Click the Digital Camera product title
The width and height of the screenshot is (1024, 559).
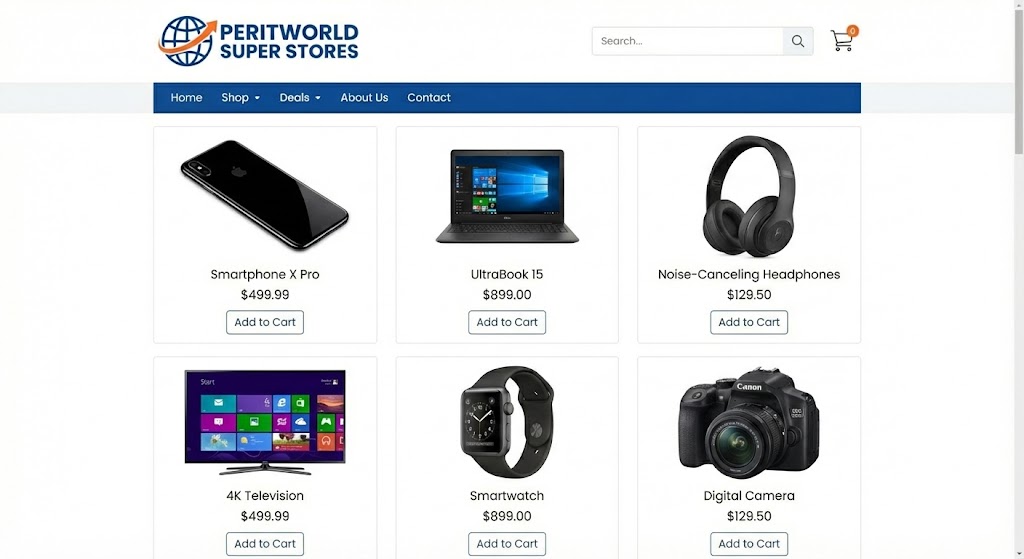pyautogui.click(x=748, y=496)
